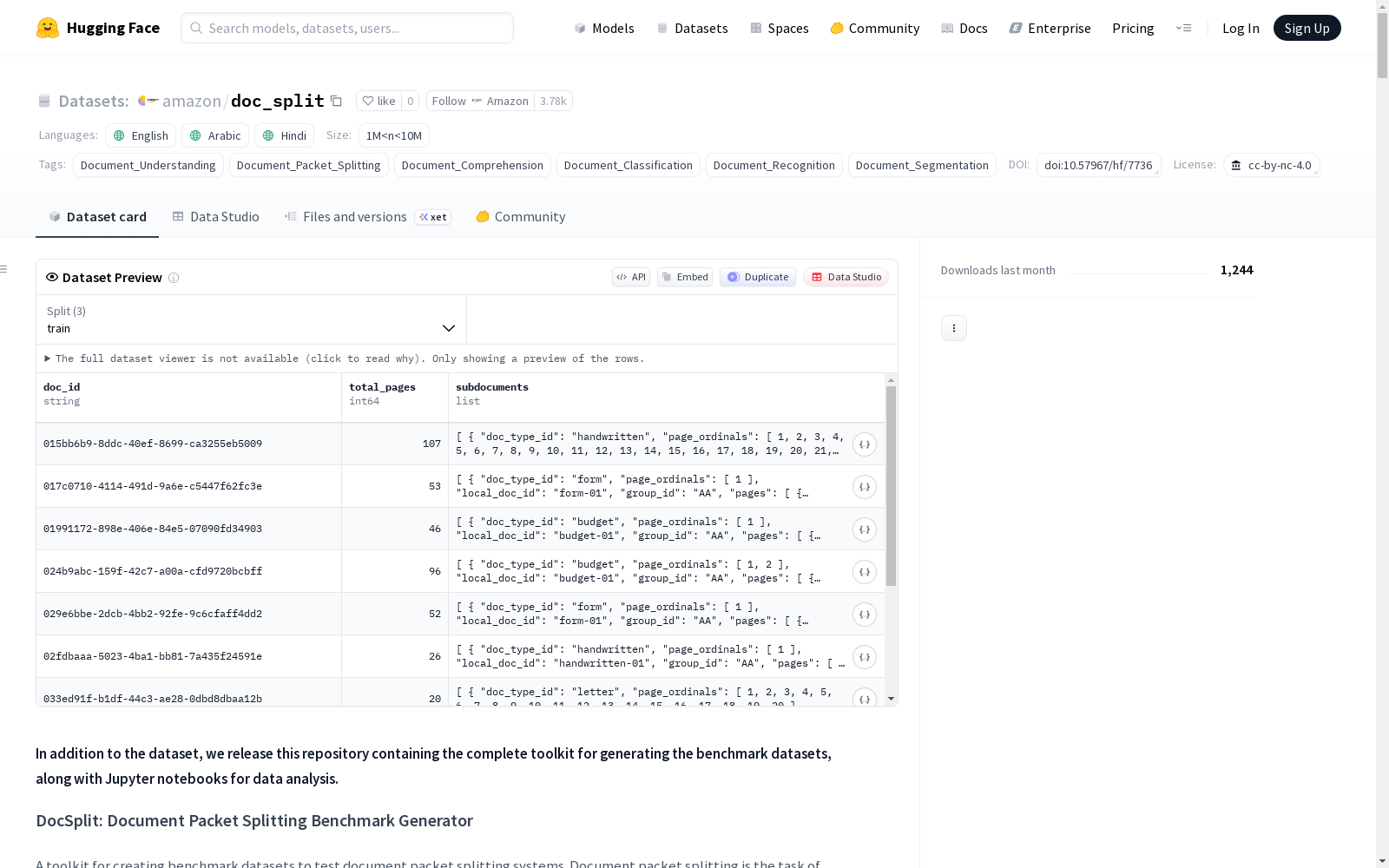1389x868 pixels.
Task: Expand JSON cell for row 017c0710
Action: coord(865,487)
